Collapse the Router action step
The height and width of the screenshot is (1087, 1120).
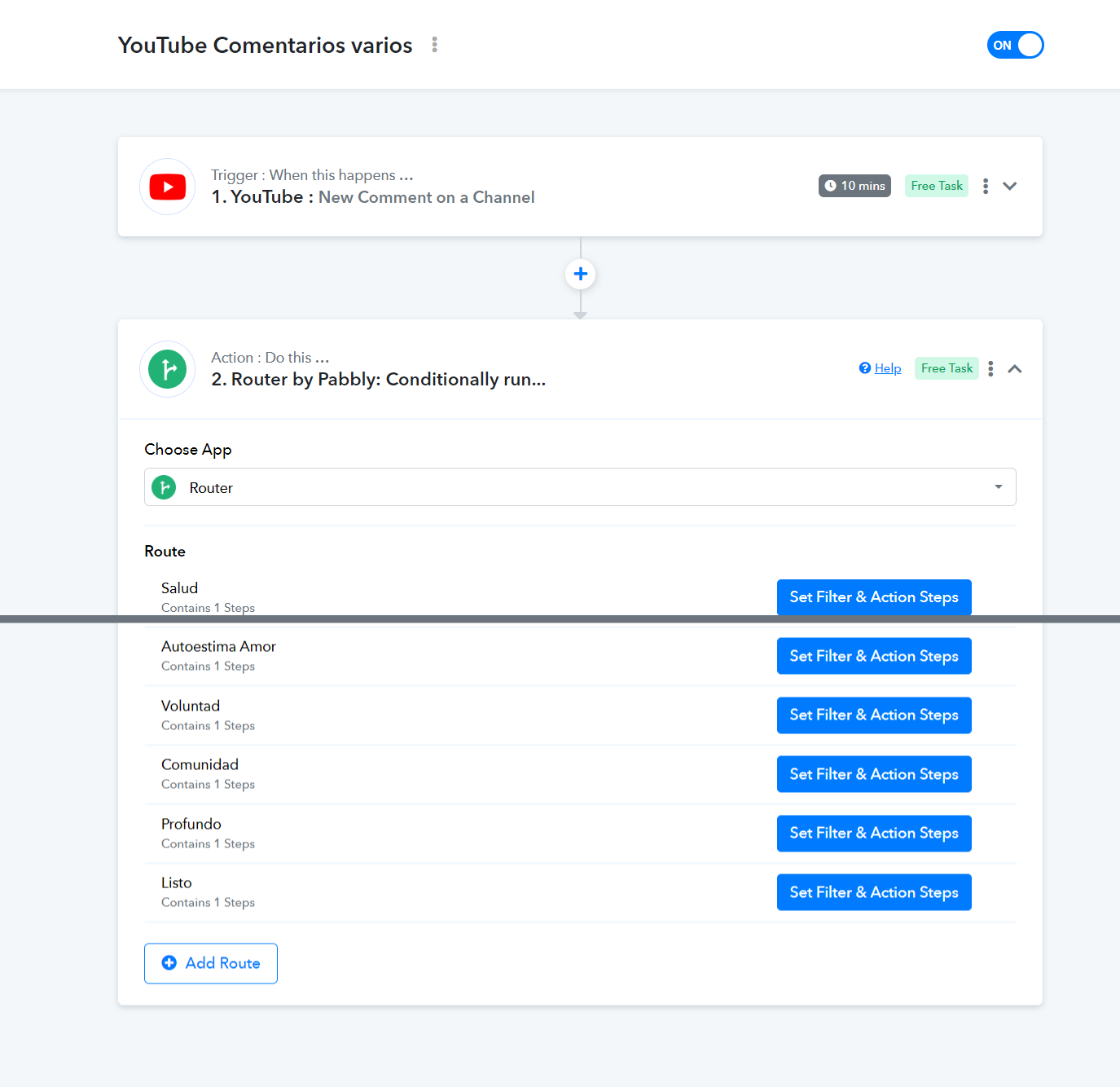click(x=1015, y=368)
